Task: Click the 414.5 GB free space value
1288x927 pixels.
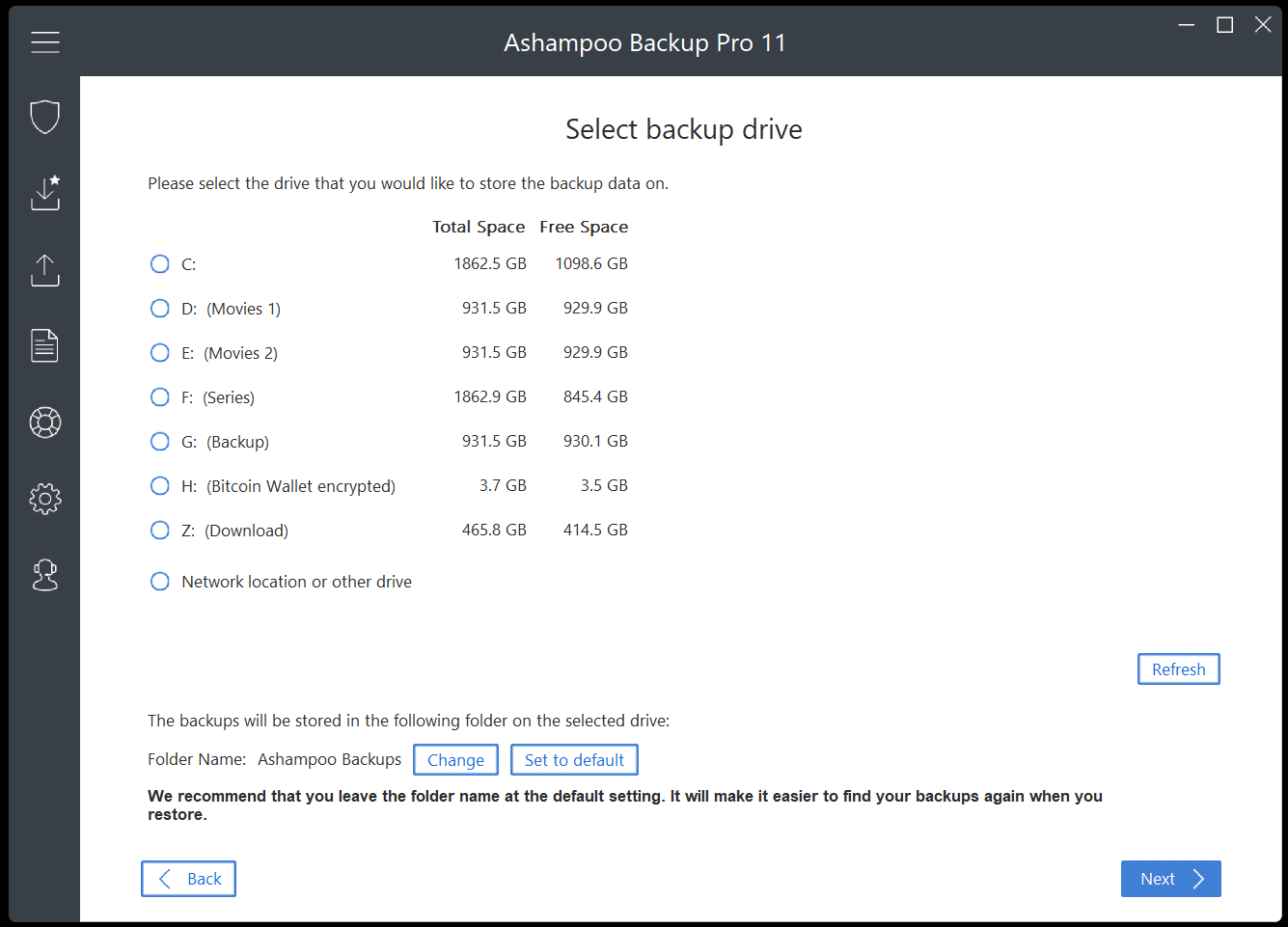Action: (x=595, y=530)
